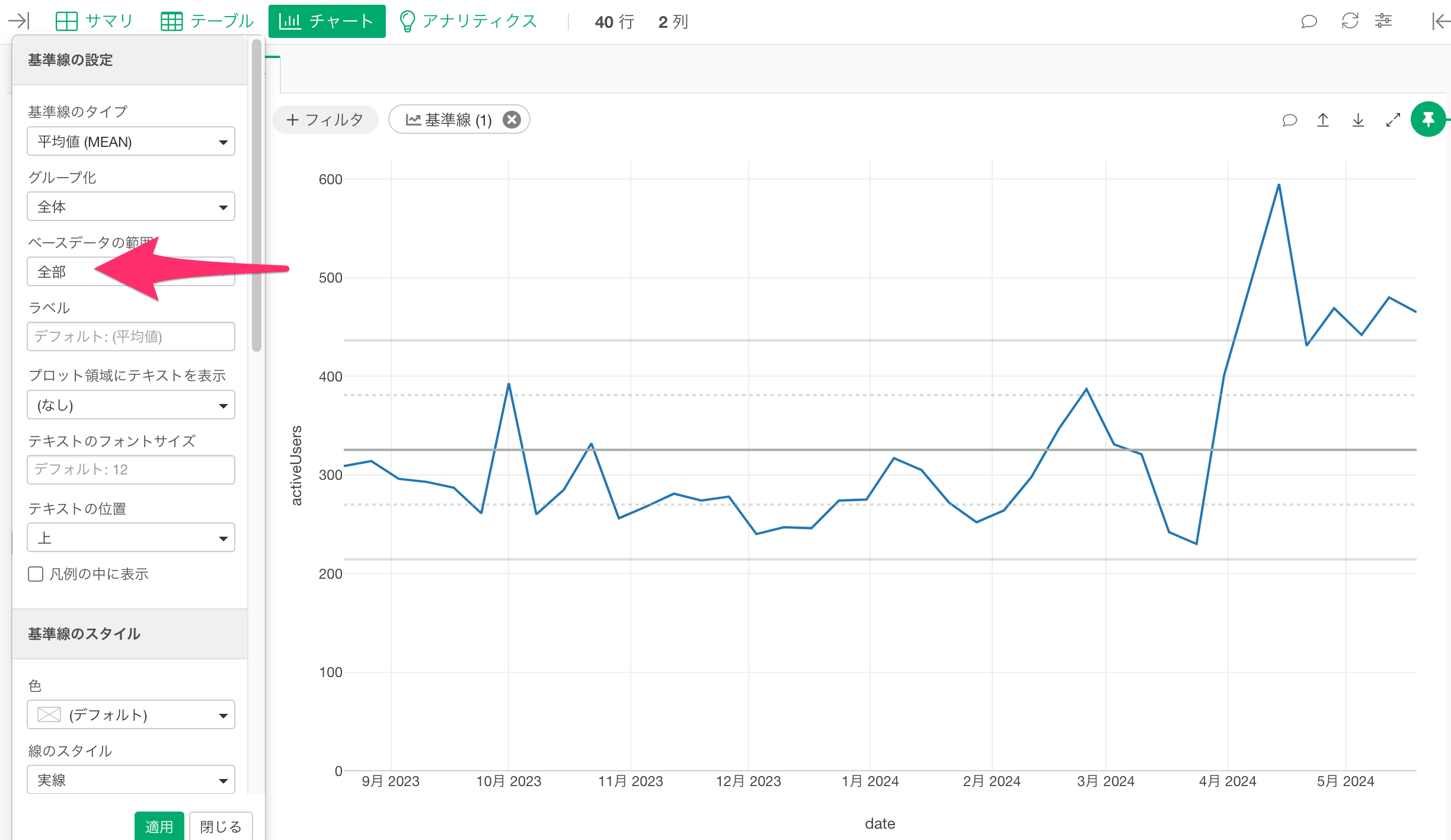Click the chart download arrow icon
The height and width of the screenshot is (840, 1451).
tap(1358, 120)
